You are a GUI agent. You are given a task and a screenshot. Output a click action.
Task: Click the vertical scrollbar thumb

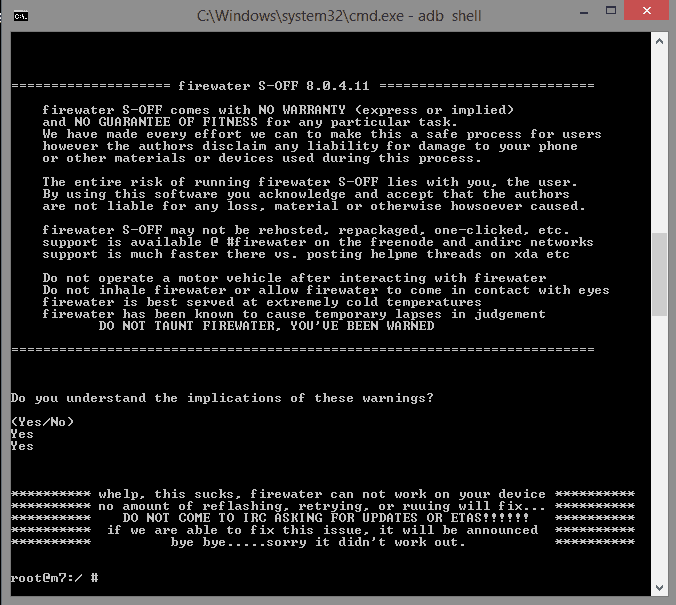(x=659, y=274)
